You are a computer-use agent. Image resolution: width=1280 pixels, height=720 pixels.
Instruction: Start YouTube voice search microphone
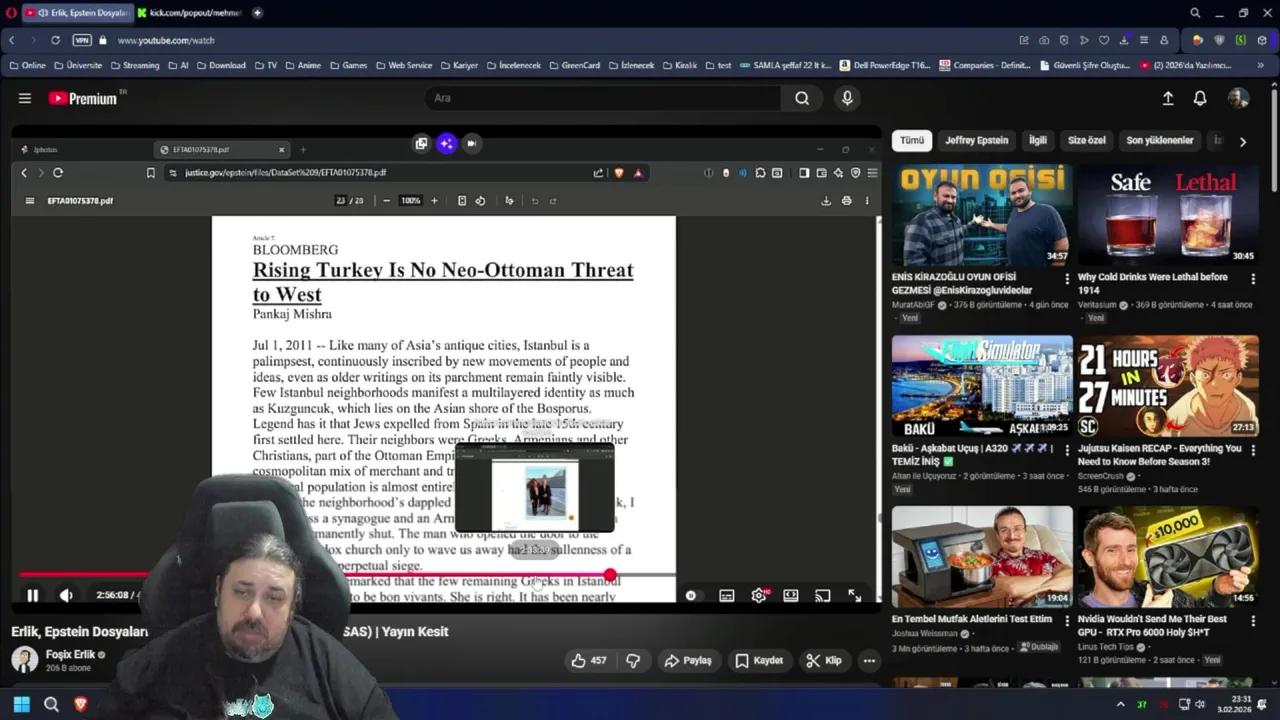[847, 98]
